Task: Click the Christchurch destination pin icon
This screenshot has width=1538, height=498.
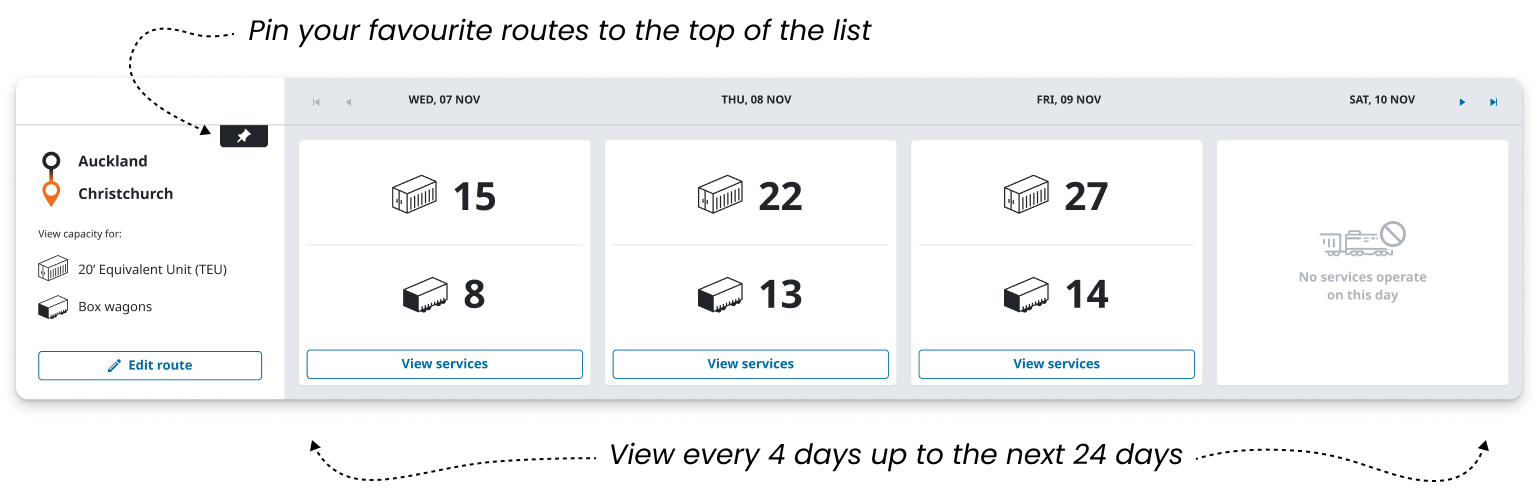Action: point(51,193)
